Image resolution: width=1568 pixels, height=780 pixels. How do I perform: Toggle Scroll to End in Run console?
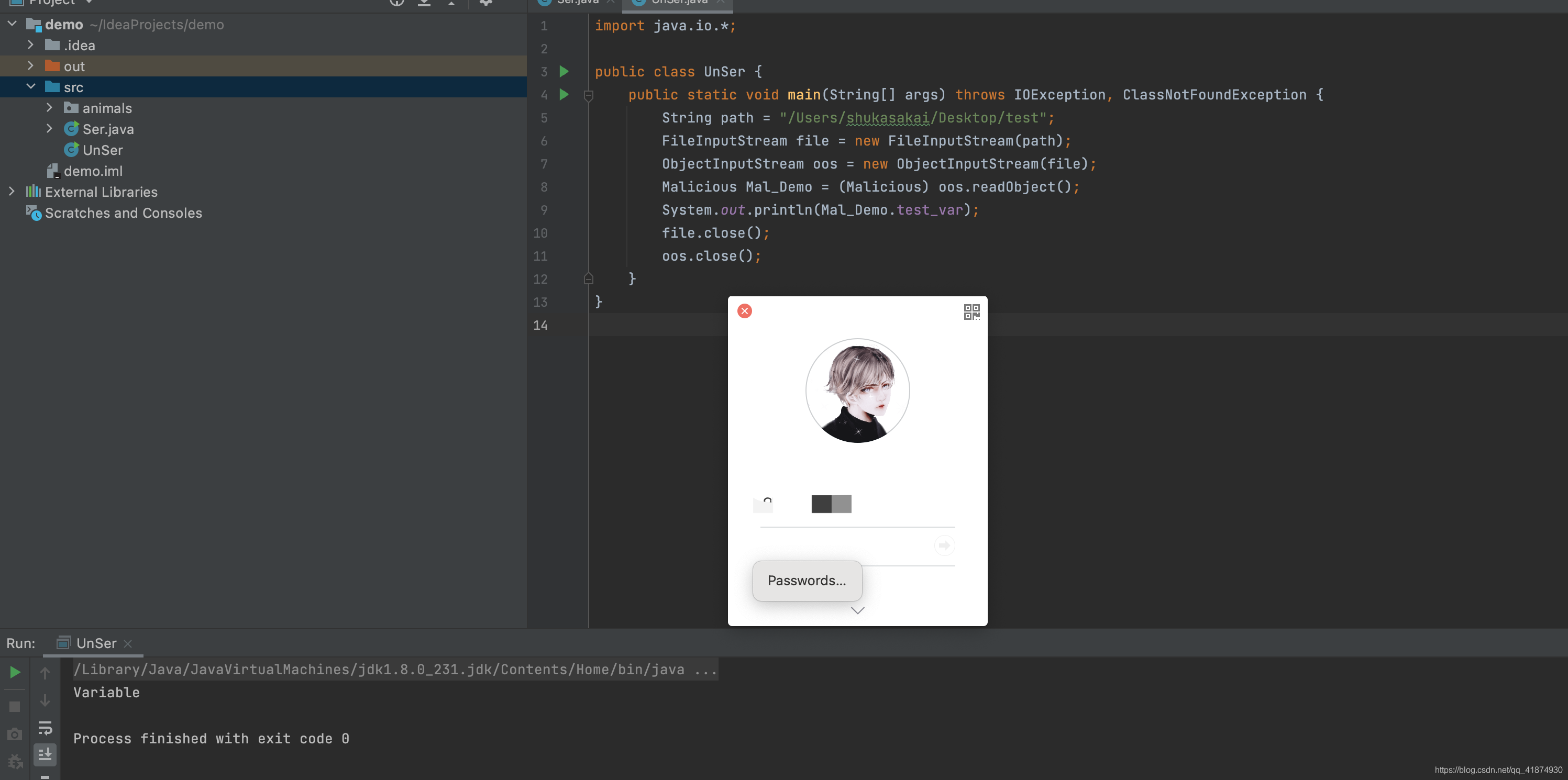[x=45, y=755]
